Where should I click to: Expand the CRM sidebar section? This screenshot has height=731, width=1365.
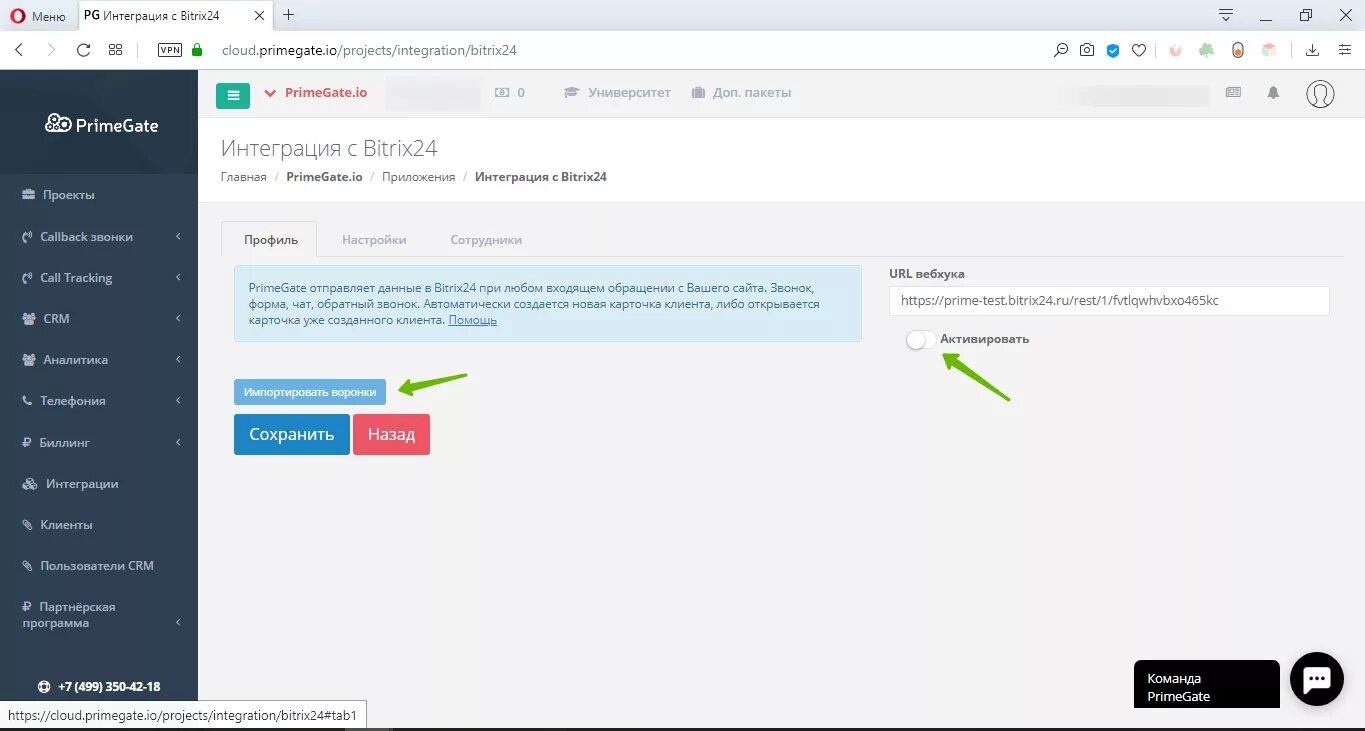99,319
